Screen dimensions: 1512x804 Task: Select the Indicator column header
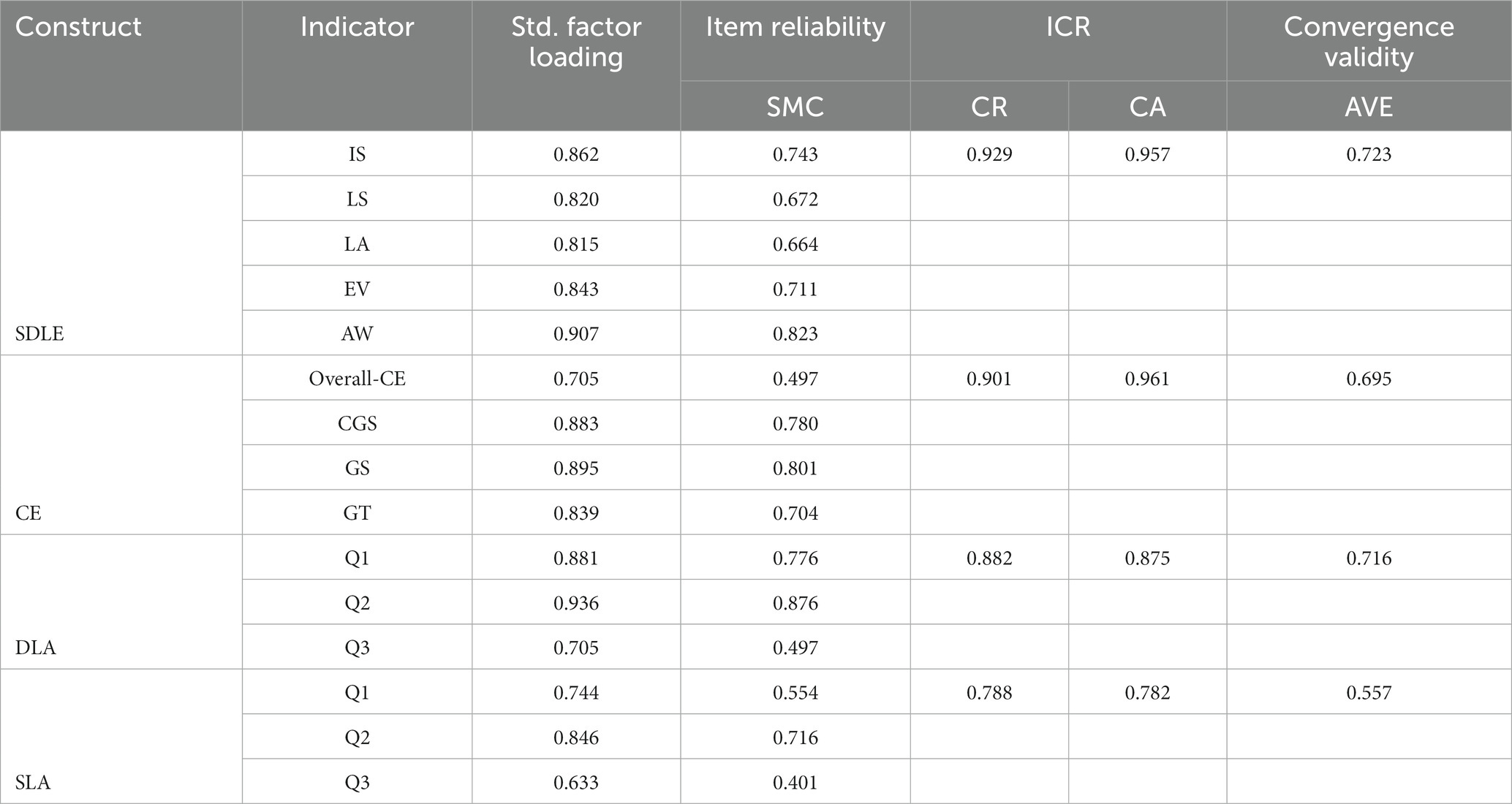pos(357,27)
